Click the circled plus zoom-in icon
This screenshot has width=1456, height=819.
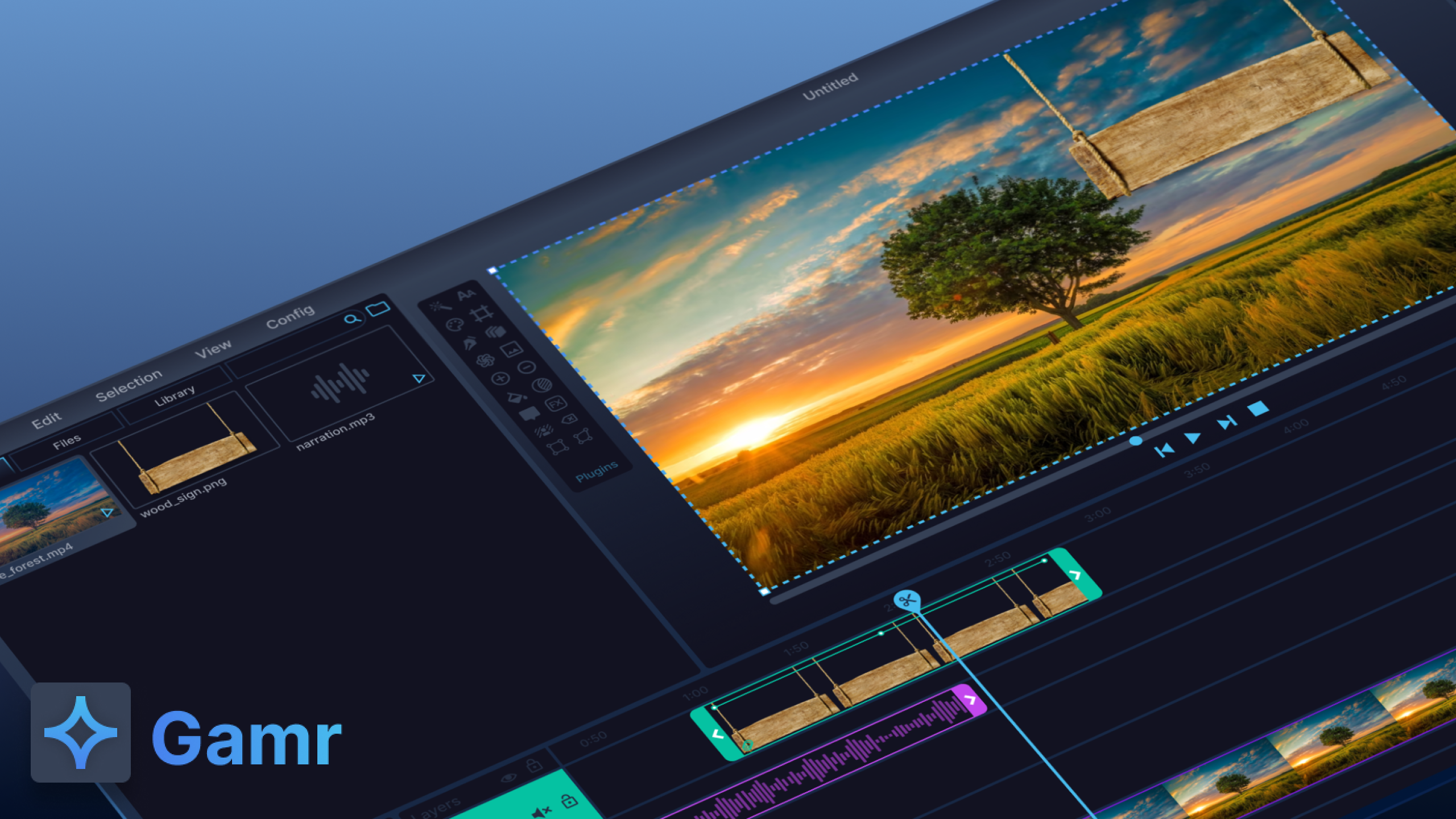(x=500, y=379)
